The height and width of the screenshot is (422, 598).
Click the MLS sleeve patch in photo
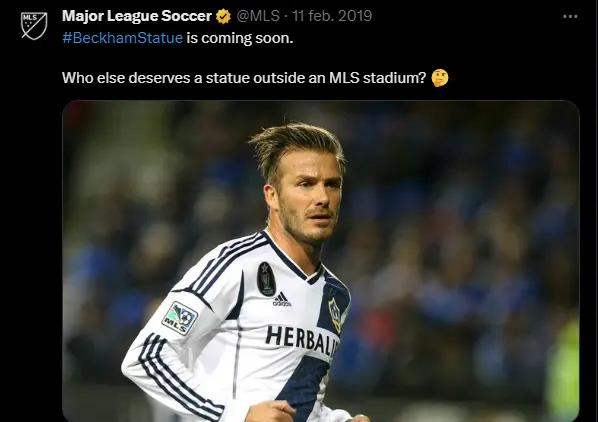(180, 318)
